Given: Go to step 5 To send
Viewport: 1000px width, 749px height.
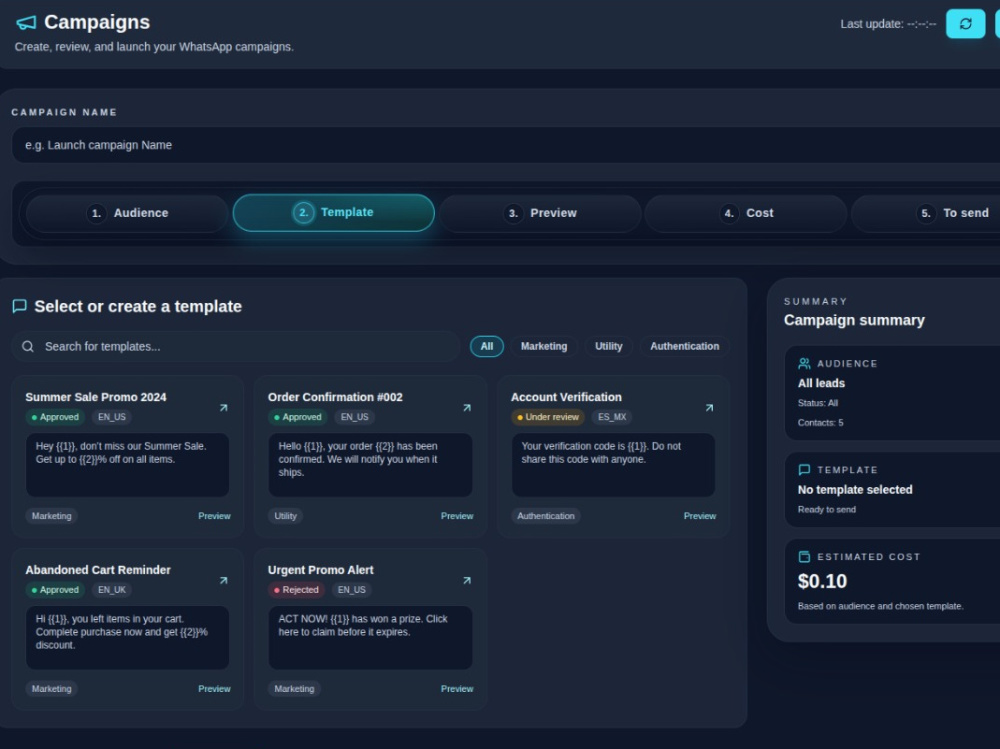Looking at the screenshot, I should (x=952, y=213).
